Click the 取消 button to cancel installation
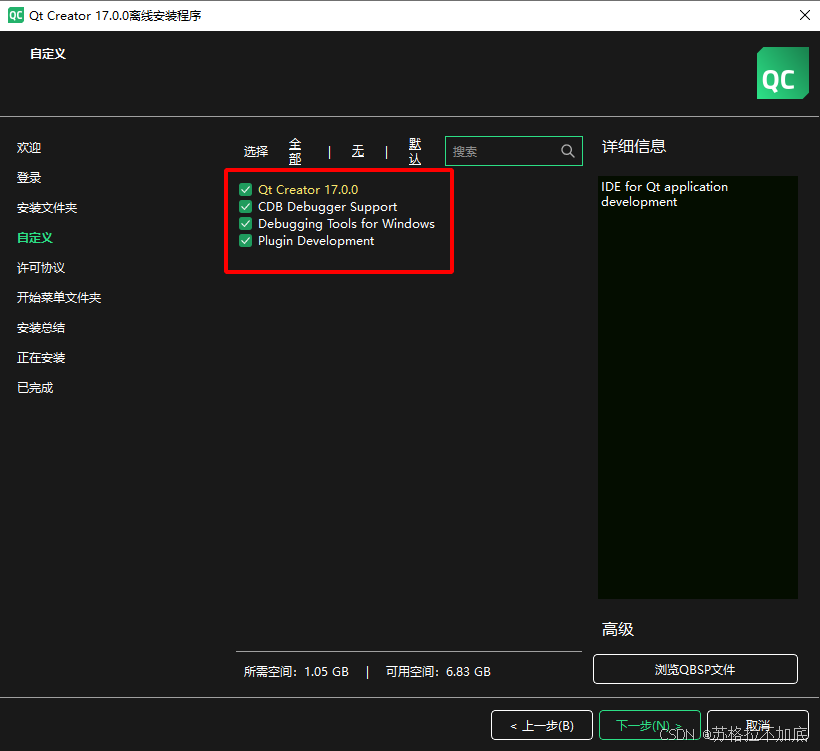 [x=758, y=725]
